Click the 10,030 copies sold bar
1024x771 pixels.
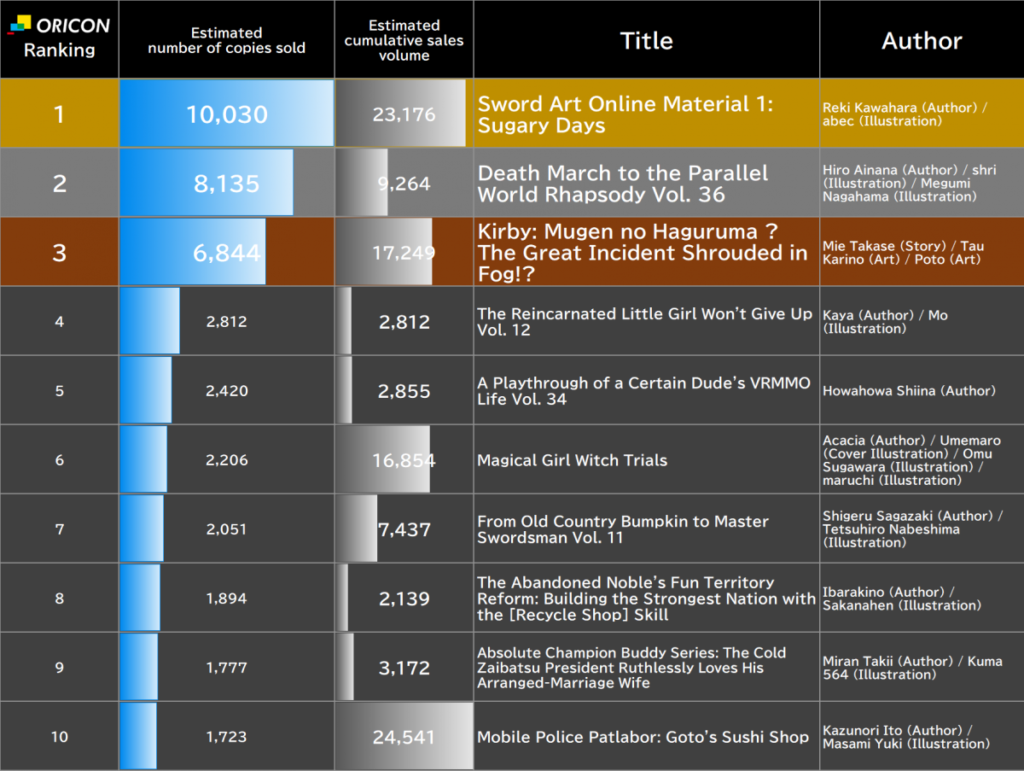point(227,114)
